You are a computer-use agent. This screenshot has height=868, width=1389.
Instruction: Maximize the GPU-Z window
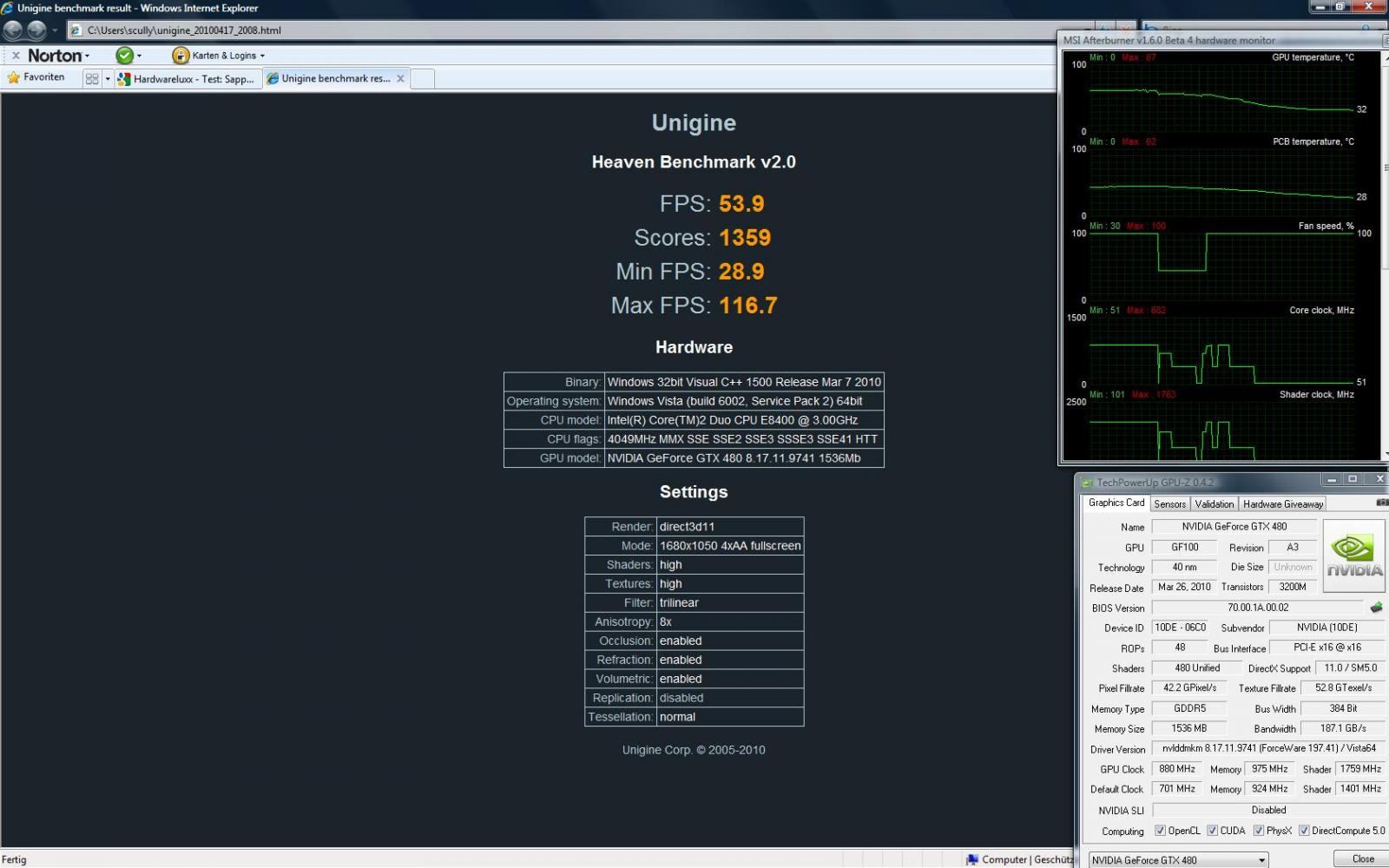pos(1352,480)
